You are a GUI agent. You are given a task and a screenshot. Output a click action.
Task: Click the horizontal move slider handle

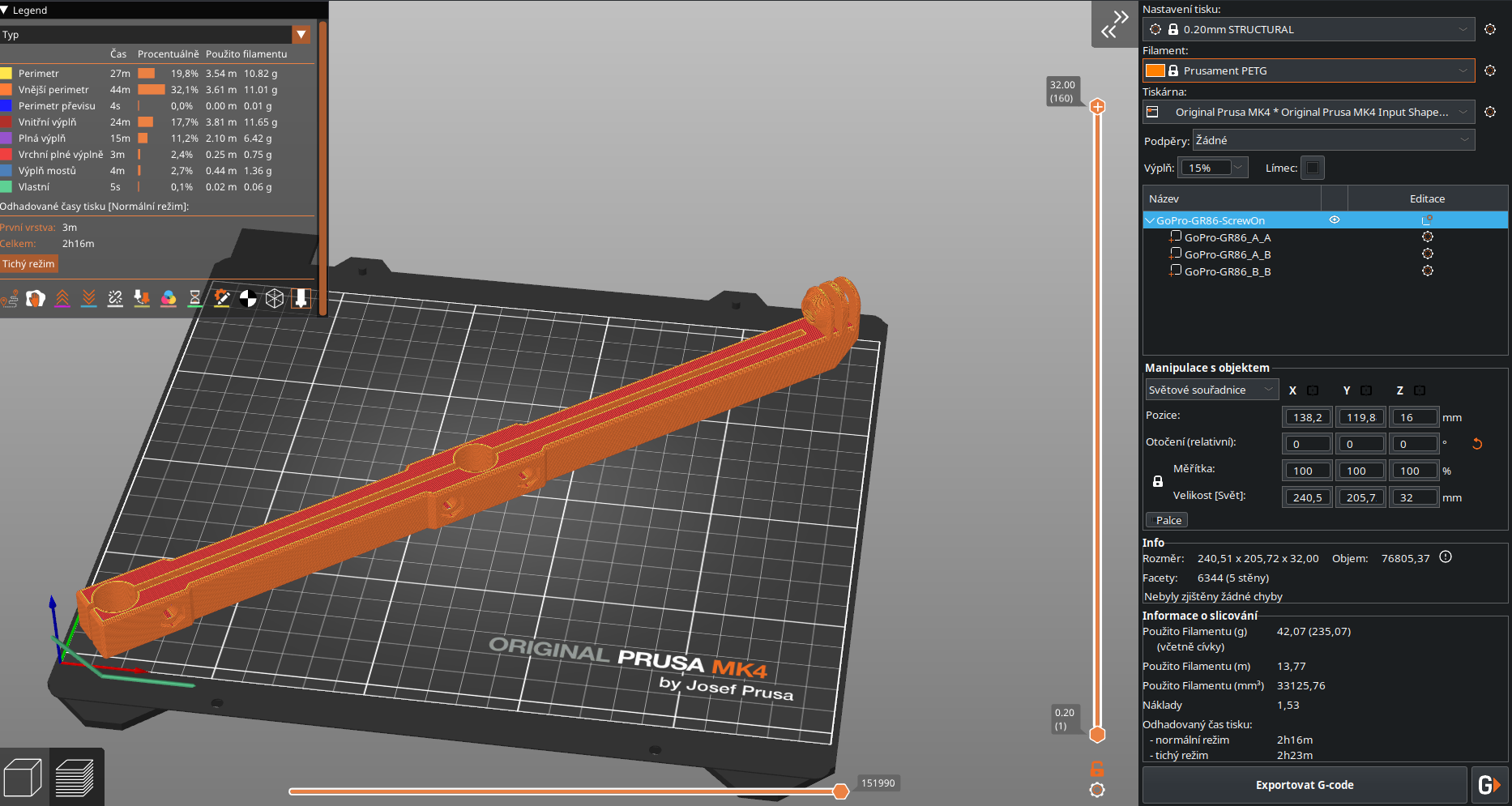(x=841, y=791)
